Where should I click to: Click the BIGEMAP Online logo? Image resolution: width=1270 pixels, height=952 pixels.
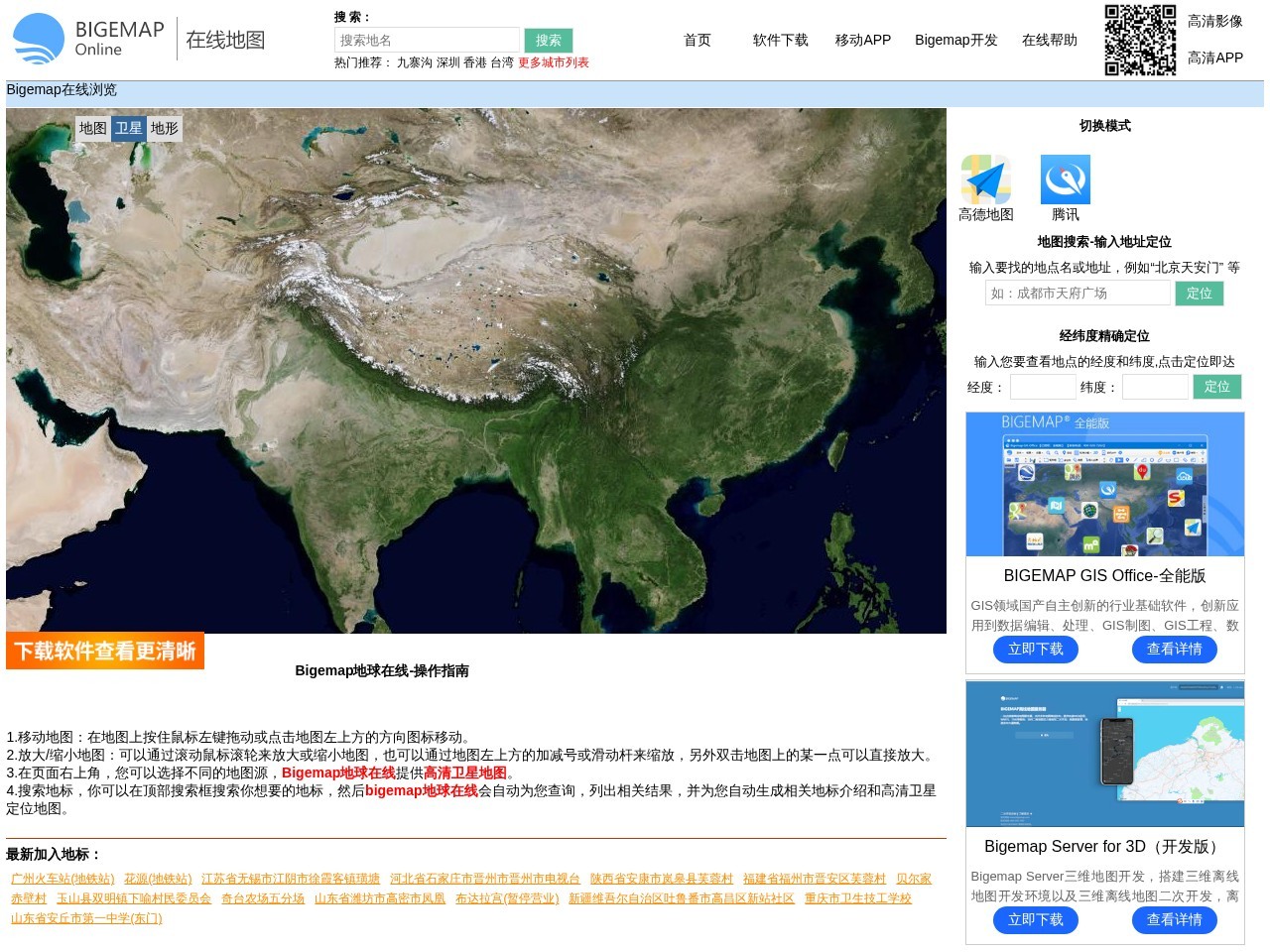tap(86, 39)
